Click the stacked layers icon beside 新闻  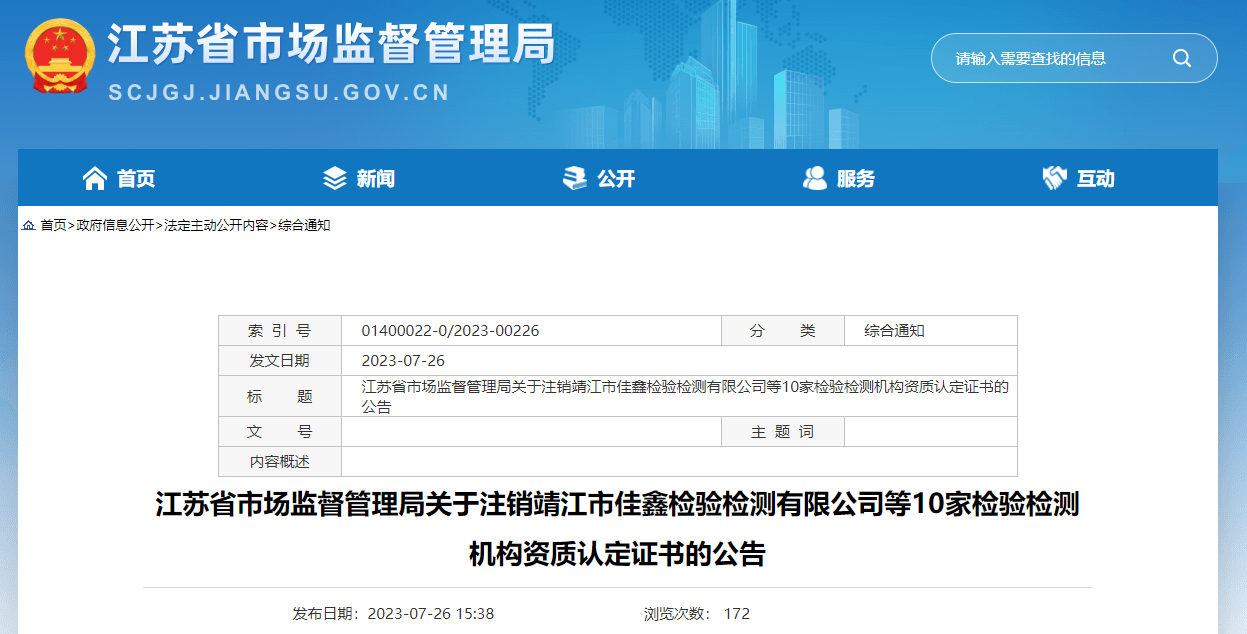(335, 178)
